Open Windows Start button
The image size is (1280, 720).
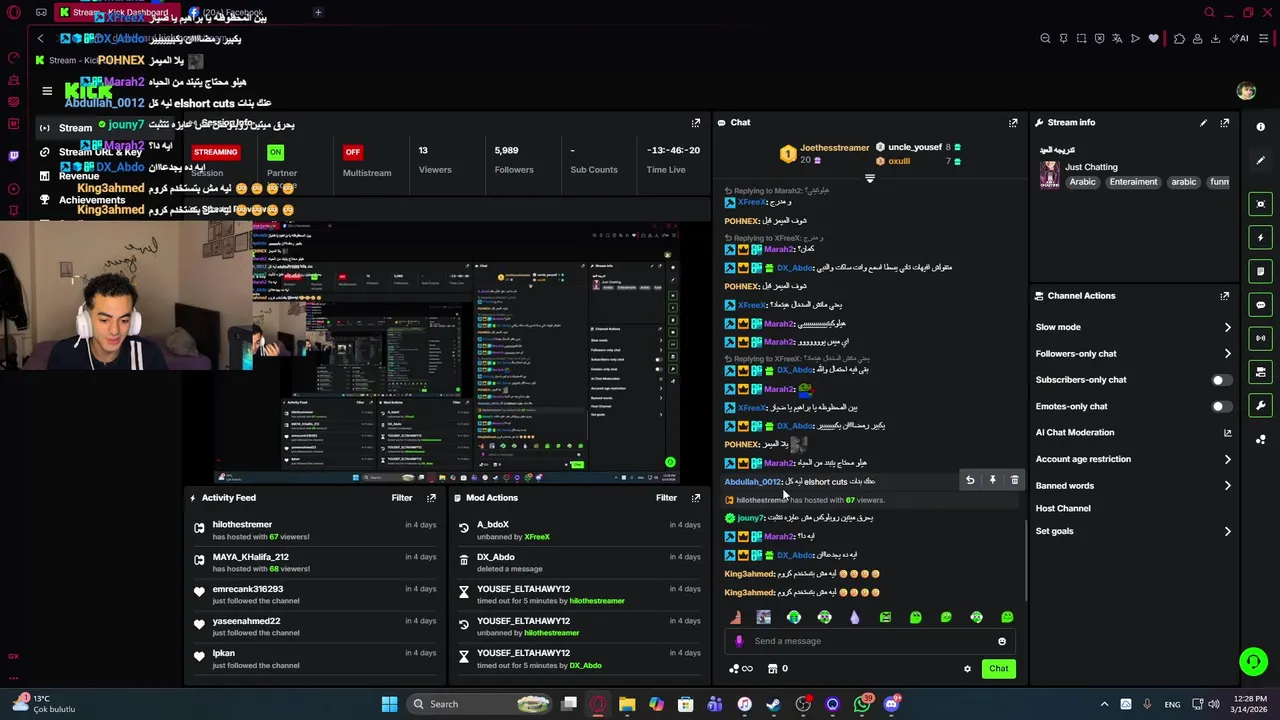click(389, 704)
